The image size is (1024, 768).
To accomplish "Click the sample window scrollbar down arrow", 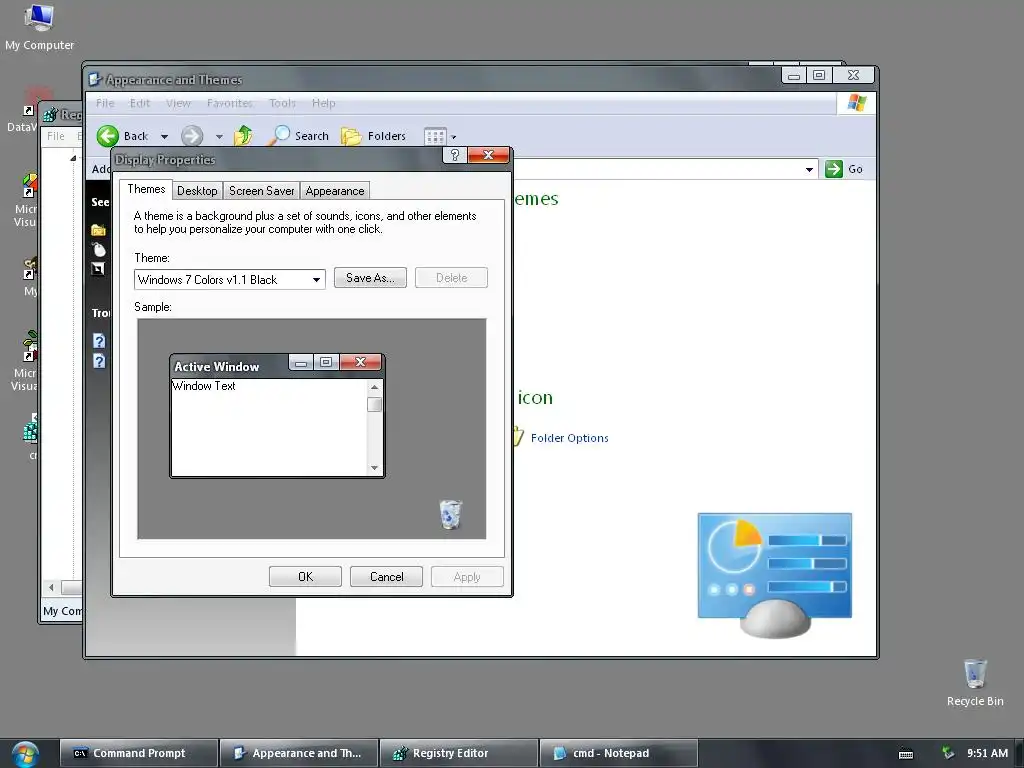I will tap(374, 468).
